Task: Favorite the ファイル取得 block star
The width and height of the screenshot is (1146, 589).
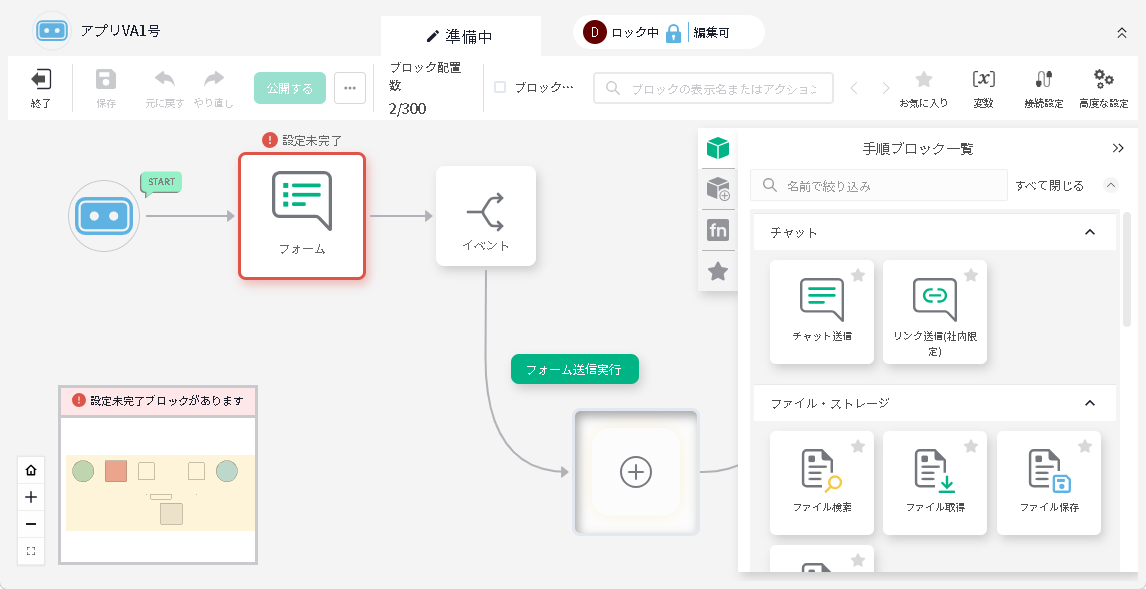Action: 970,446
